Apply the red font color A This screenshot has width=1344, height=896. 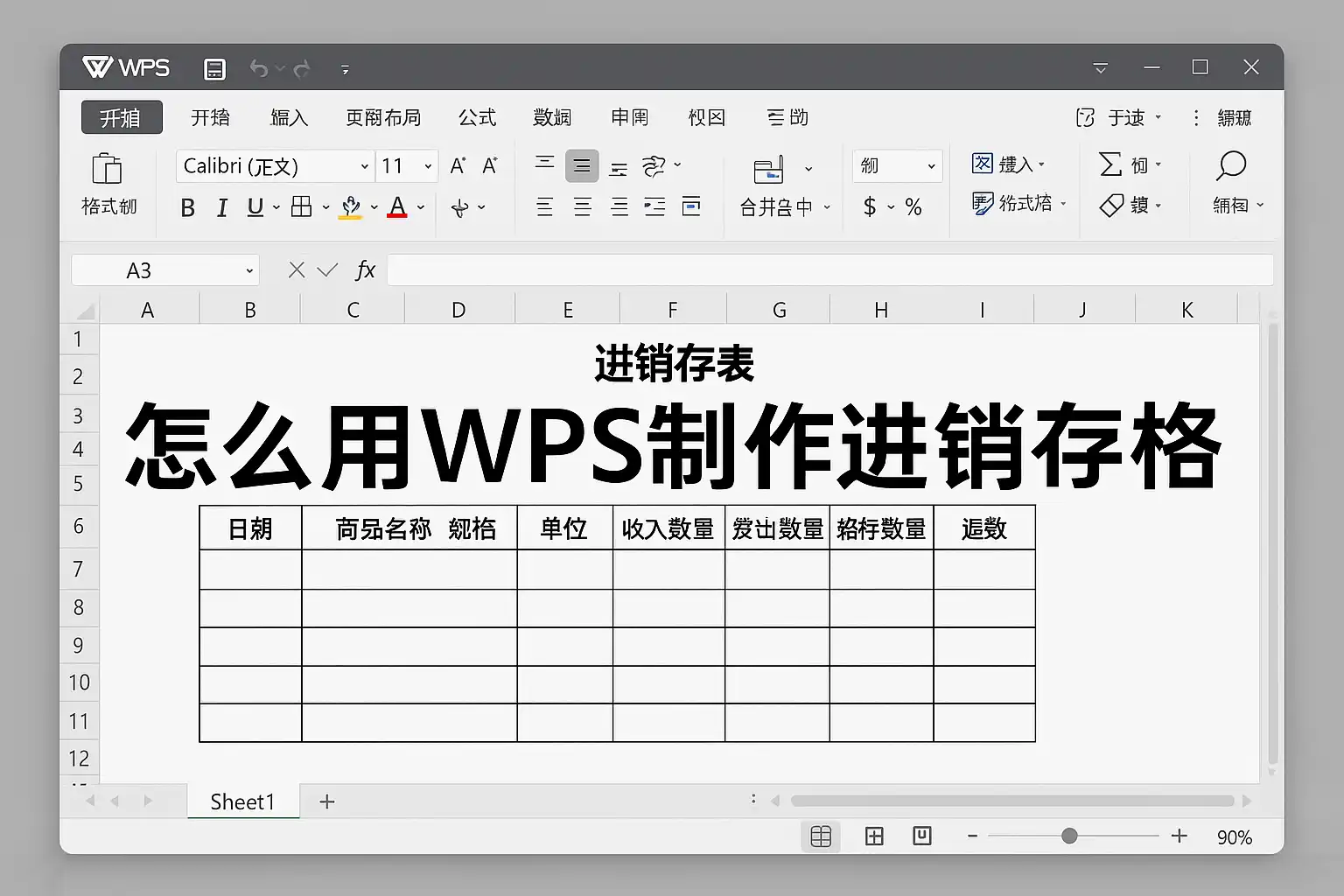click(x=397, y=207)
